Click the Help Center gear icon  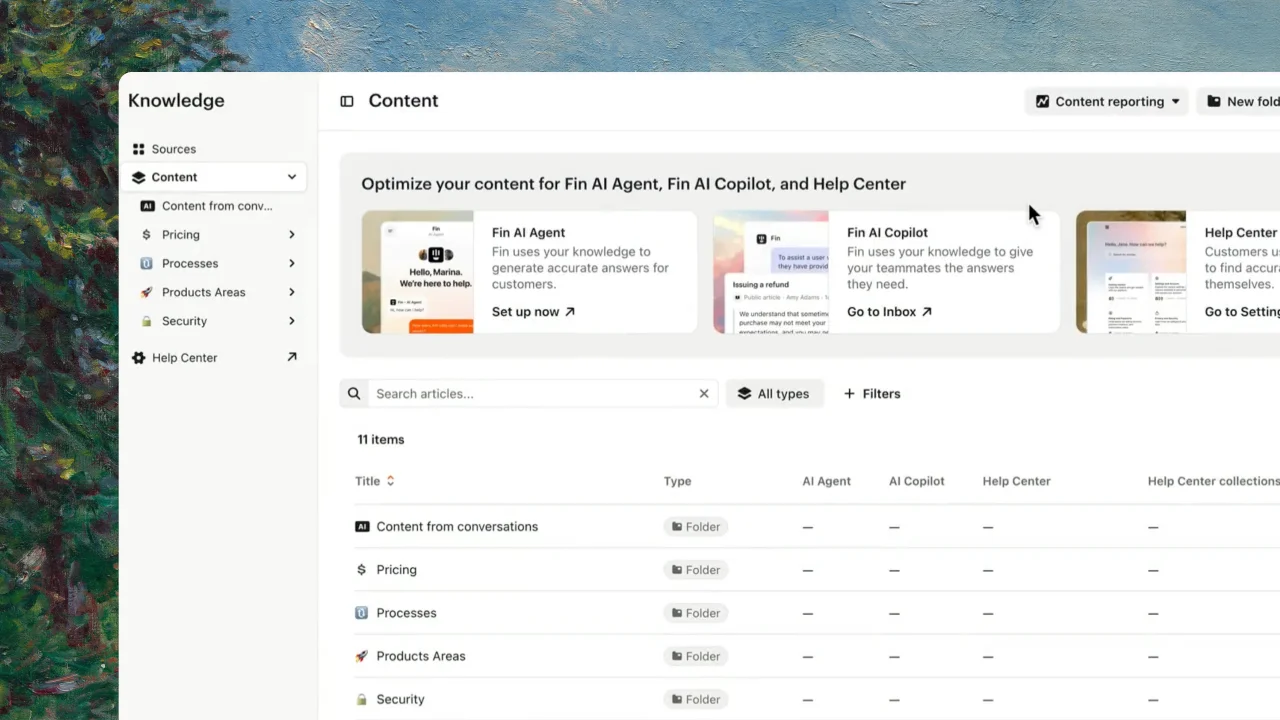click(x=138, y=358)
